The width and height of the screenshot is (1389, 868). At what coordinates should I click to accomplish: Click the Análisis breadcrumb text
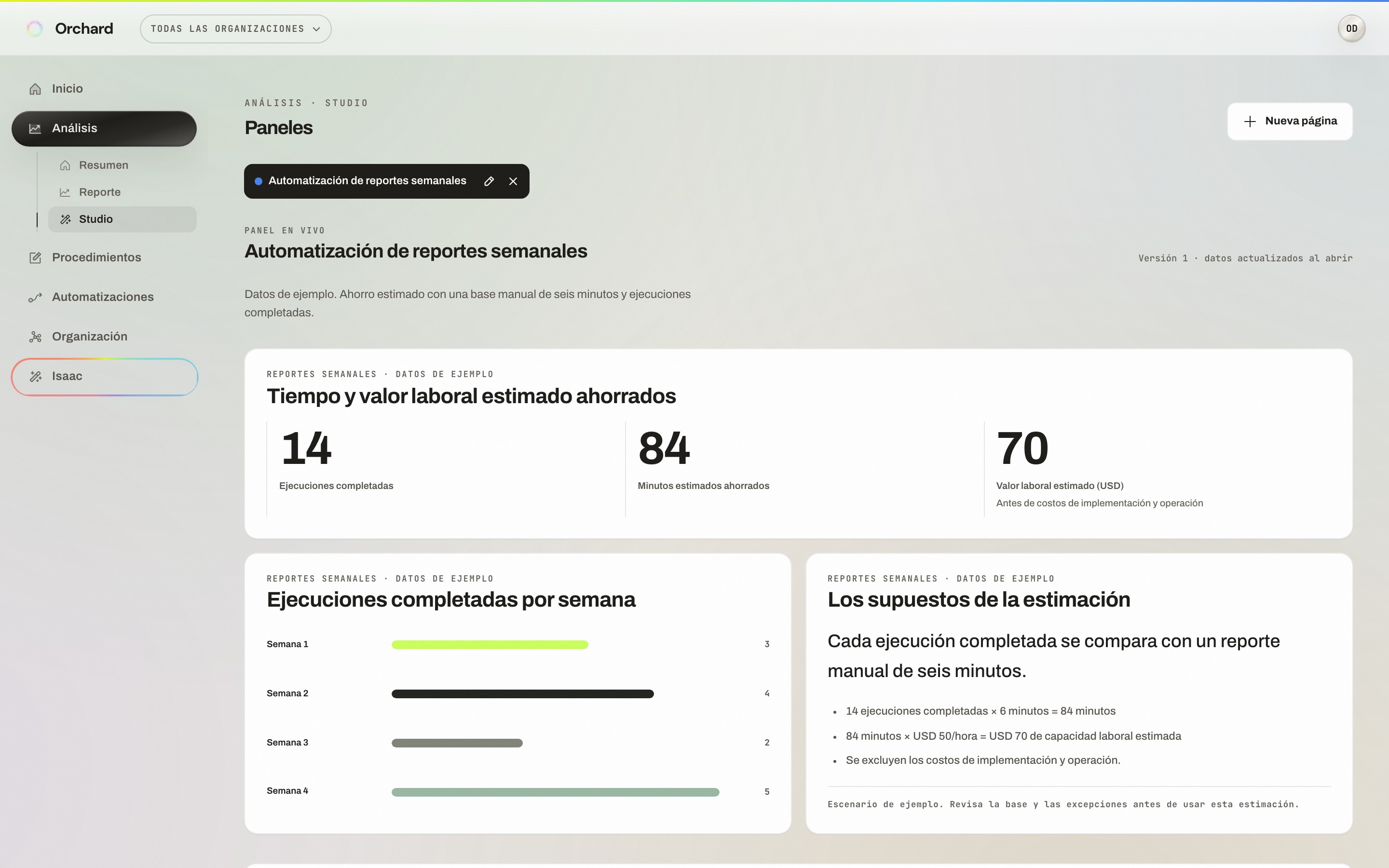pos(273,103)
